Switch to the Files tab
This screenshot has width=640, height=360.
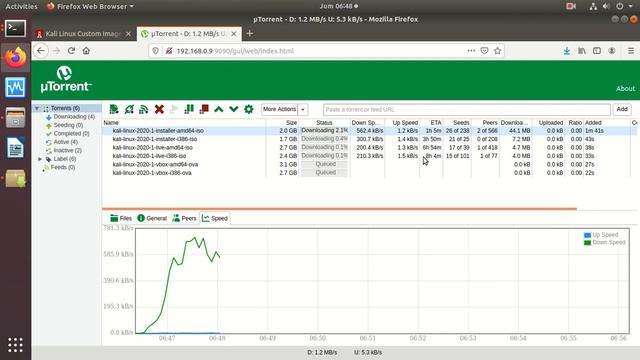(x=121, y=218)
